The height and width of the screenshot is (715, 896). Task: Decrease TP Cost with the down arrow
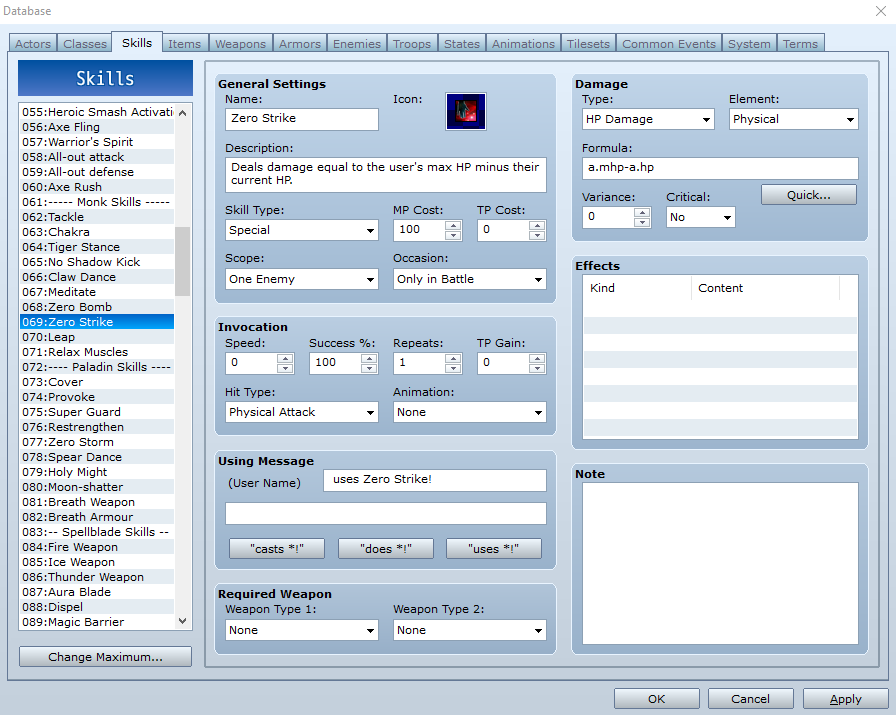coord(537,235)
